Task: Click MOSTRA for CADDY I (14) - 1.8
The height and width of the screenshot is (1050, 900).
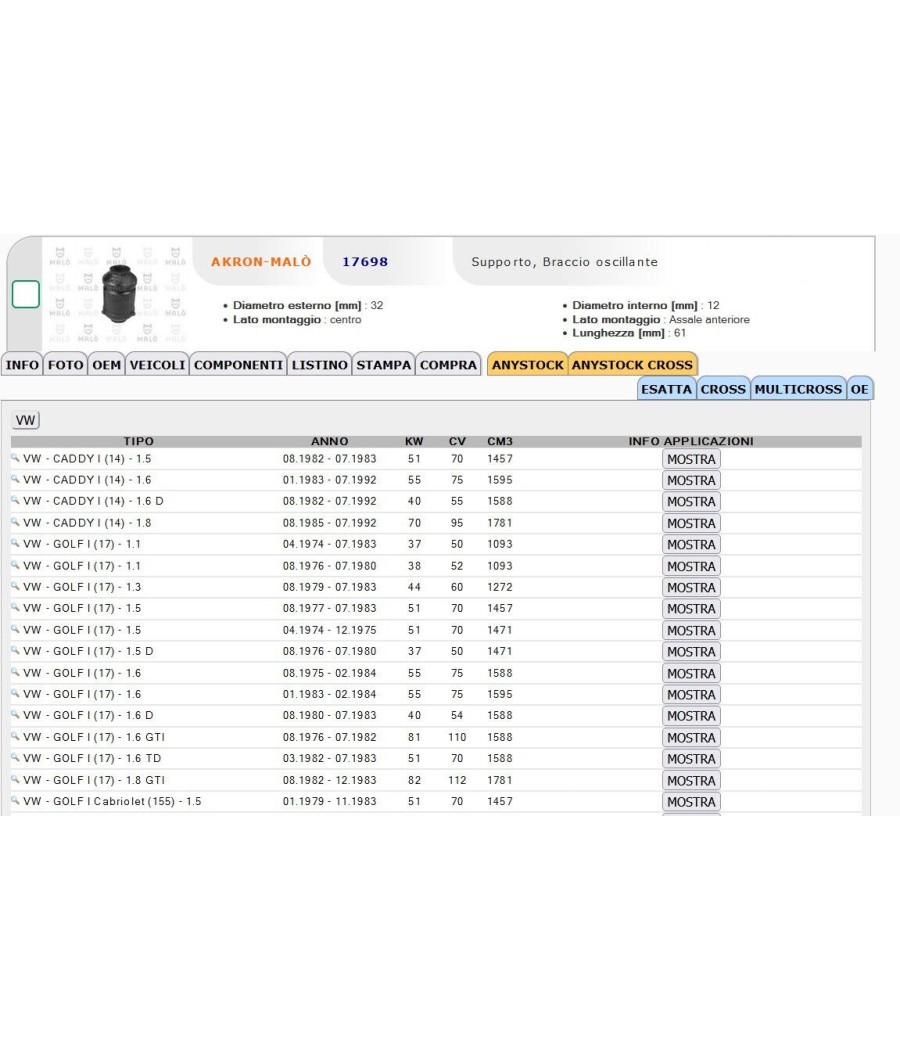Action: click(x=691, y=524)
